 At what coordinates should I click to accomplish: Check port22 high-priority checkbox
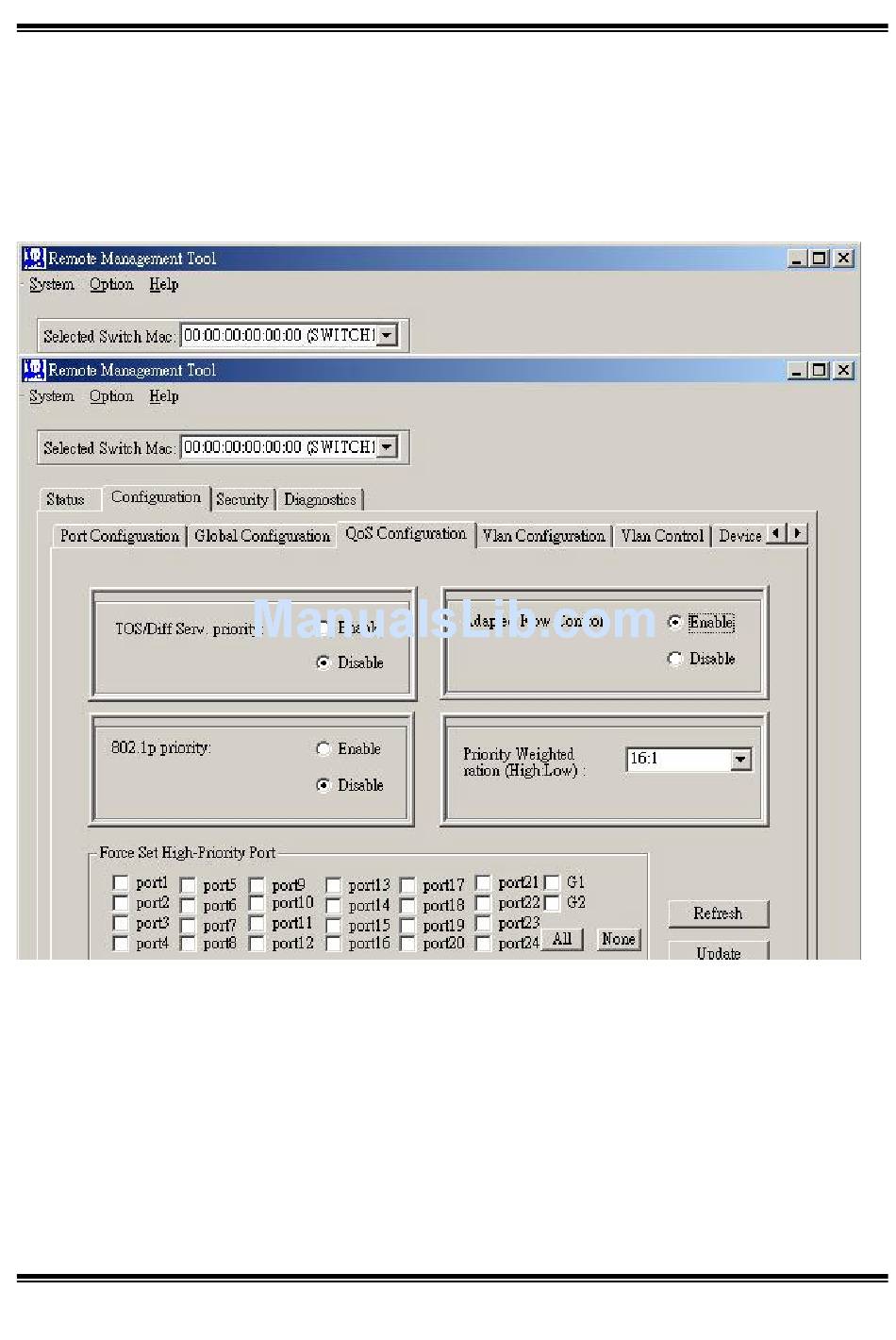click(x=483, y=902)
